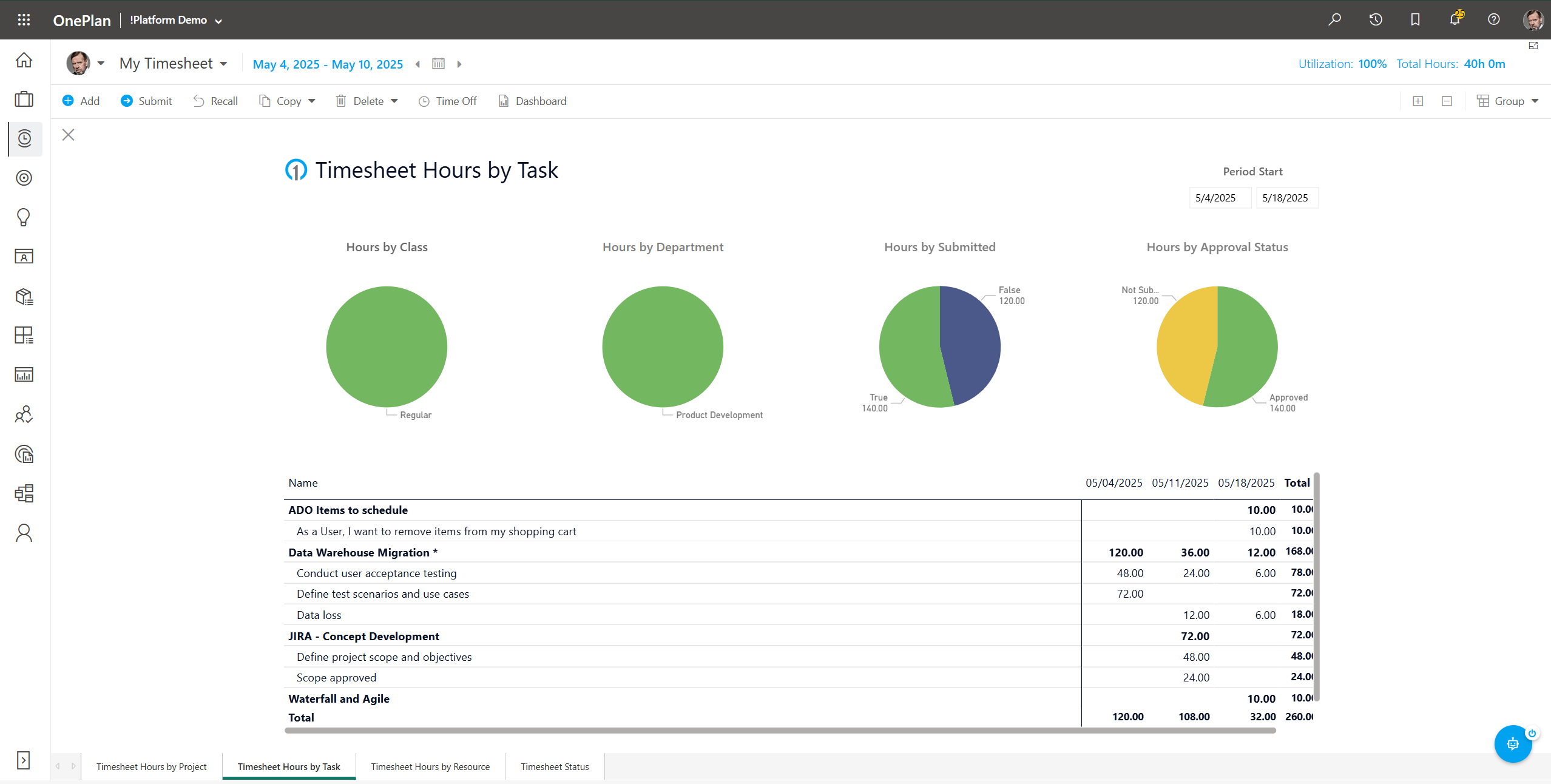
Task: Click the active timesheet clock icon in sidebar
Action: click(24, 139)
